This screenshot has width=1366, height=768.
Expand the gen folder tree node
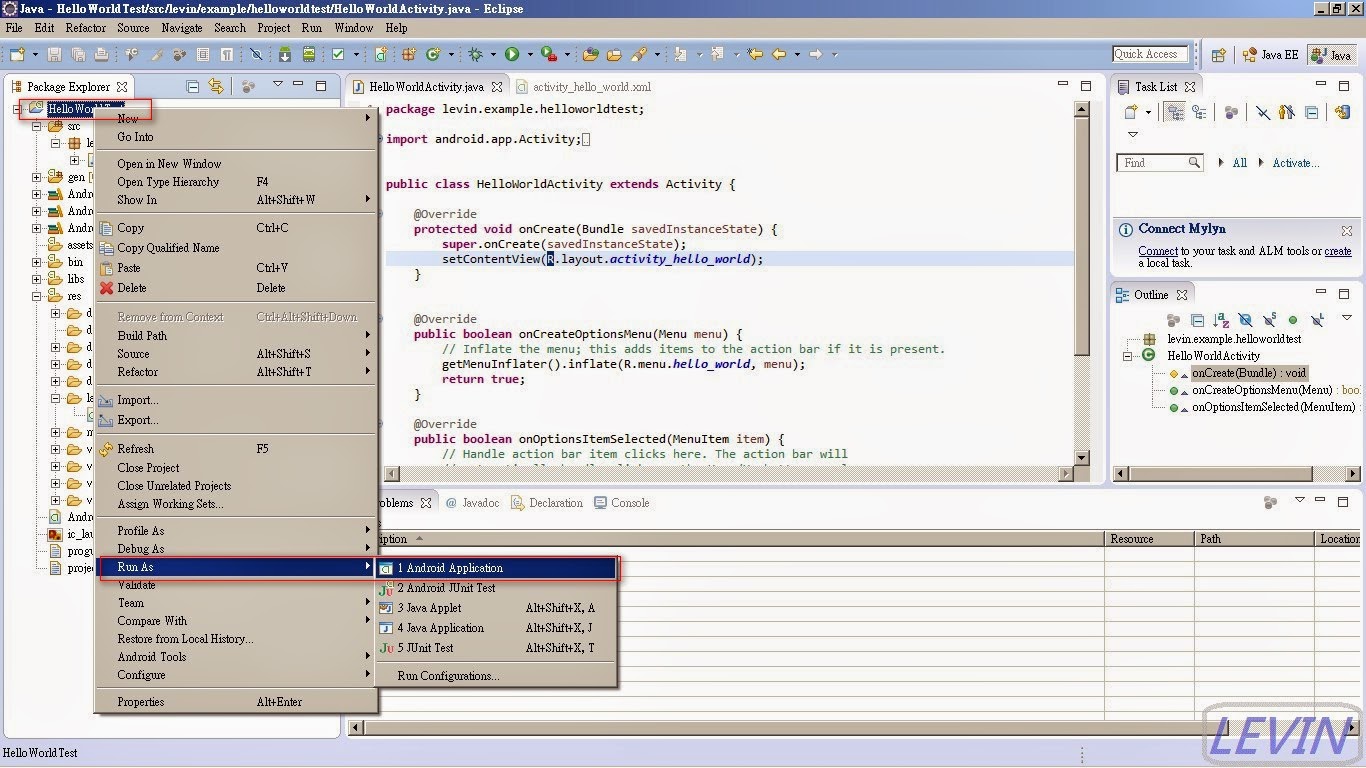point(37,177)
